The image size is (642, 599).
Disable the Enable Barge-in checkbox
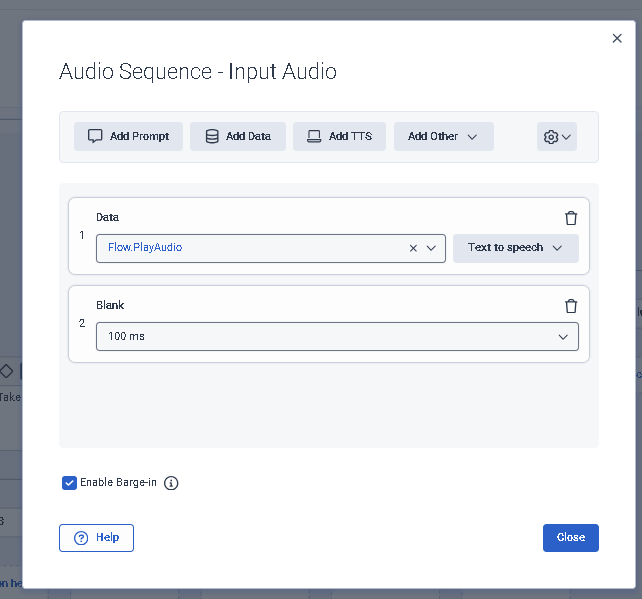tap(69, 483)
